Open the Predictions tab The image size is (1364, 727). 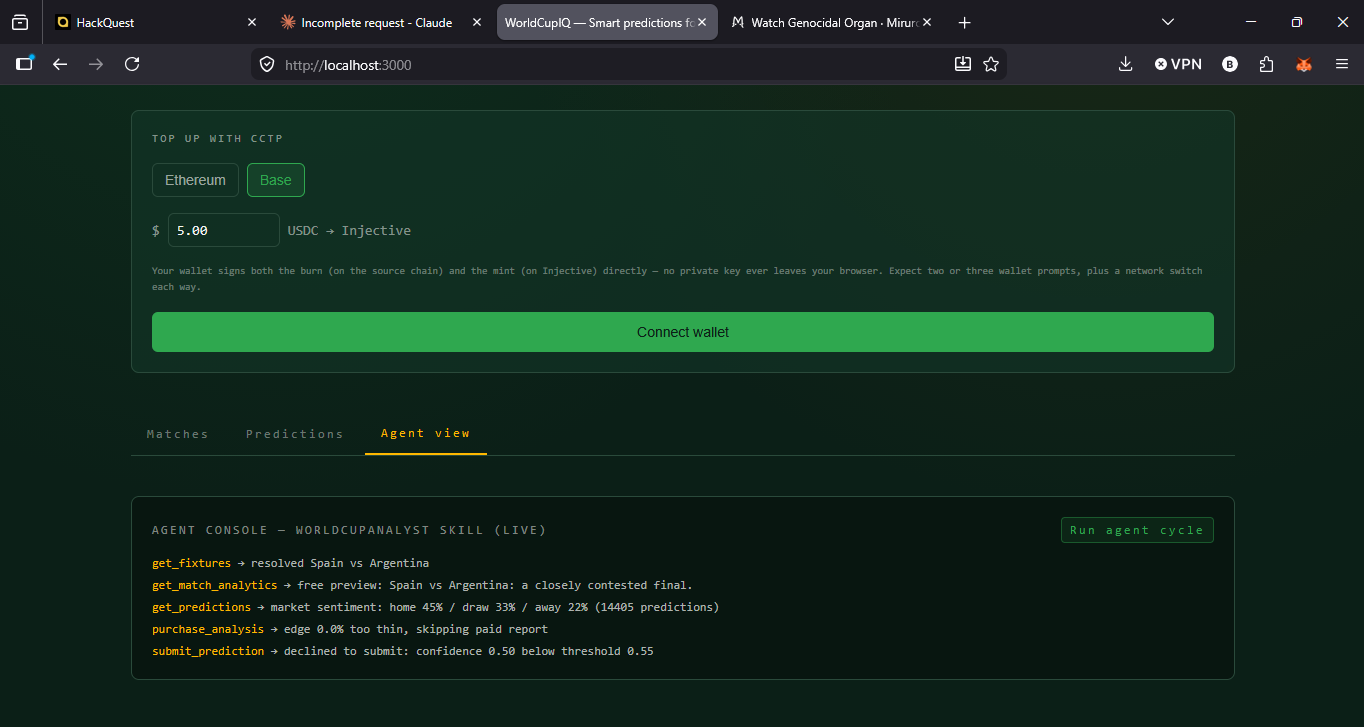[295, 434]
